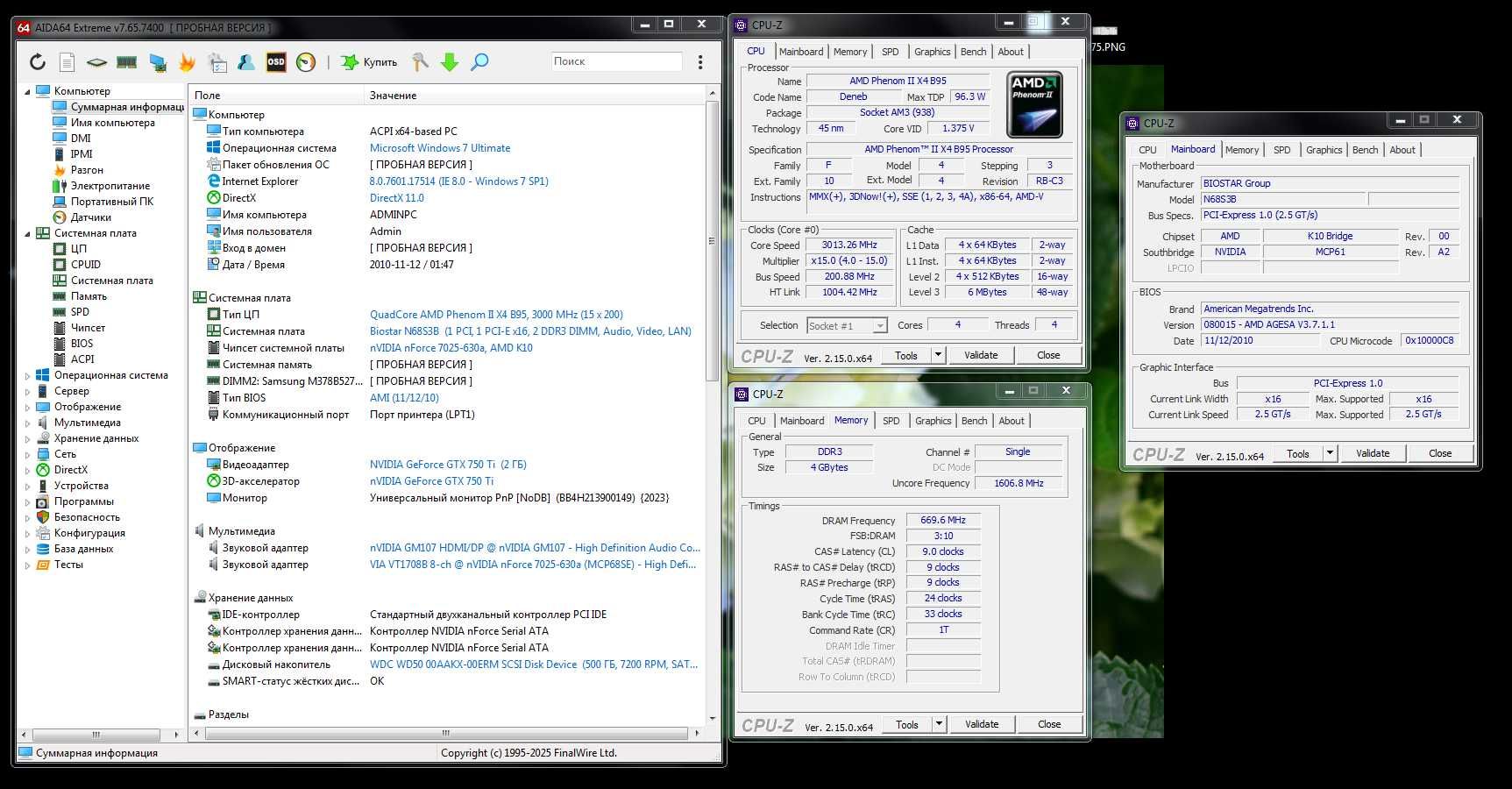Click the Значение column header

click(x=535, y=96)
